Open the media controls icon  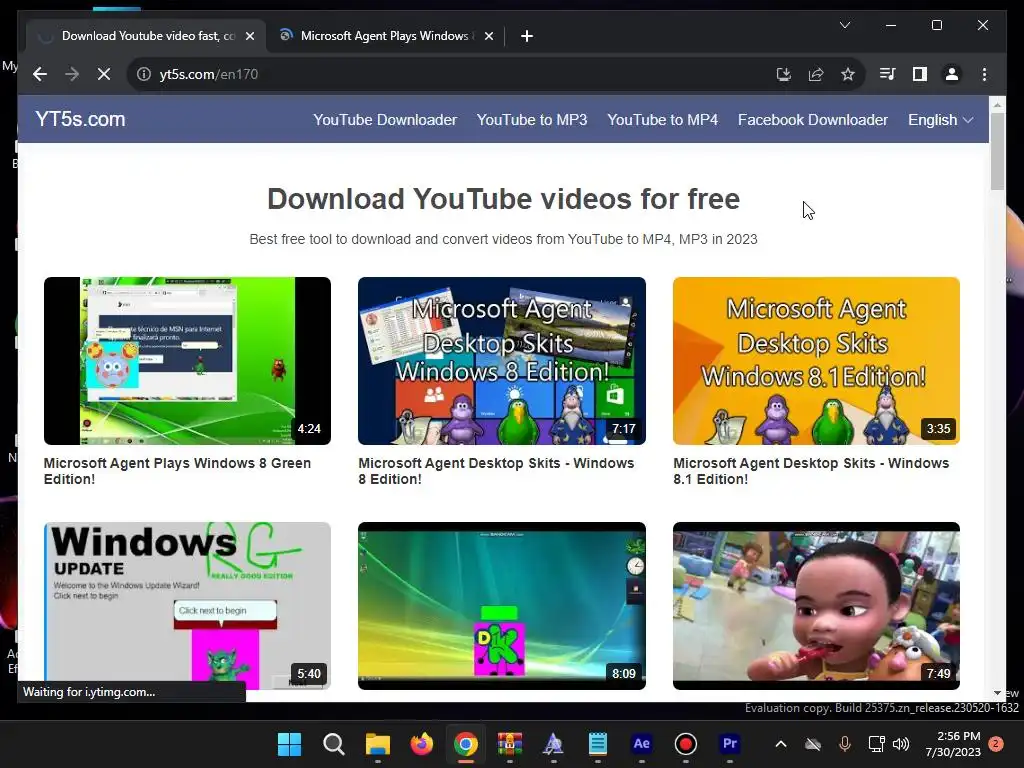click(x=888, y=74)
